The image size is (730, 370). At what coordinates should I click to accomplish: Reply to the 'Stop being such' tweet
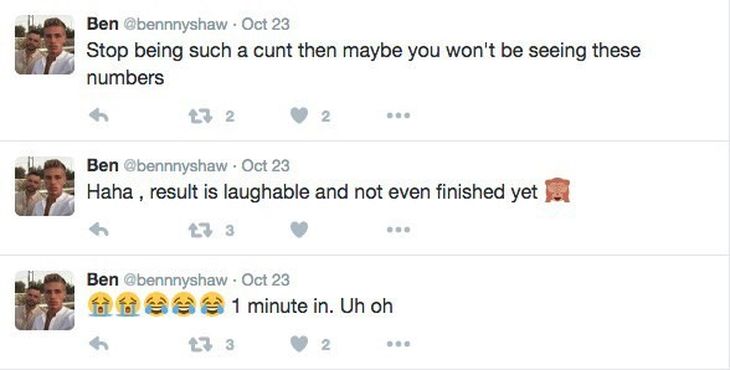coord(99,115)
